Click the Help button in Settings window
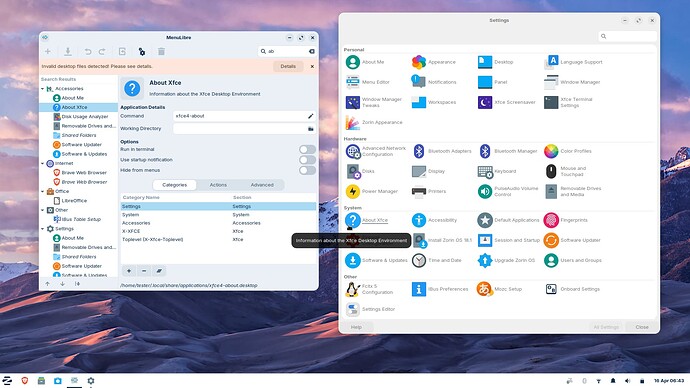690x388 pixels. (x=356, y=327)
